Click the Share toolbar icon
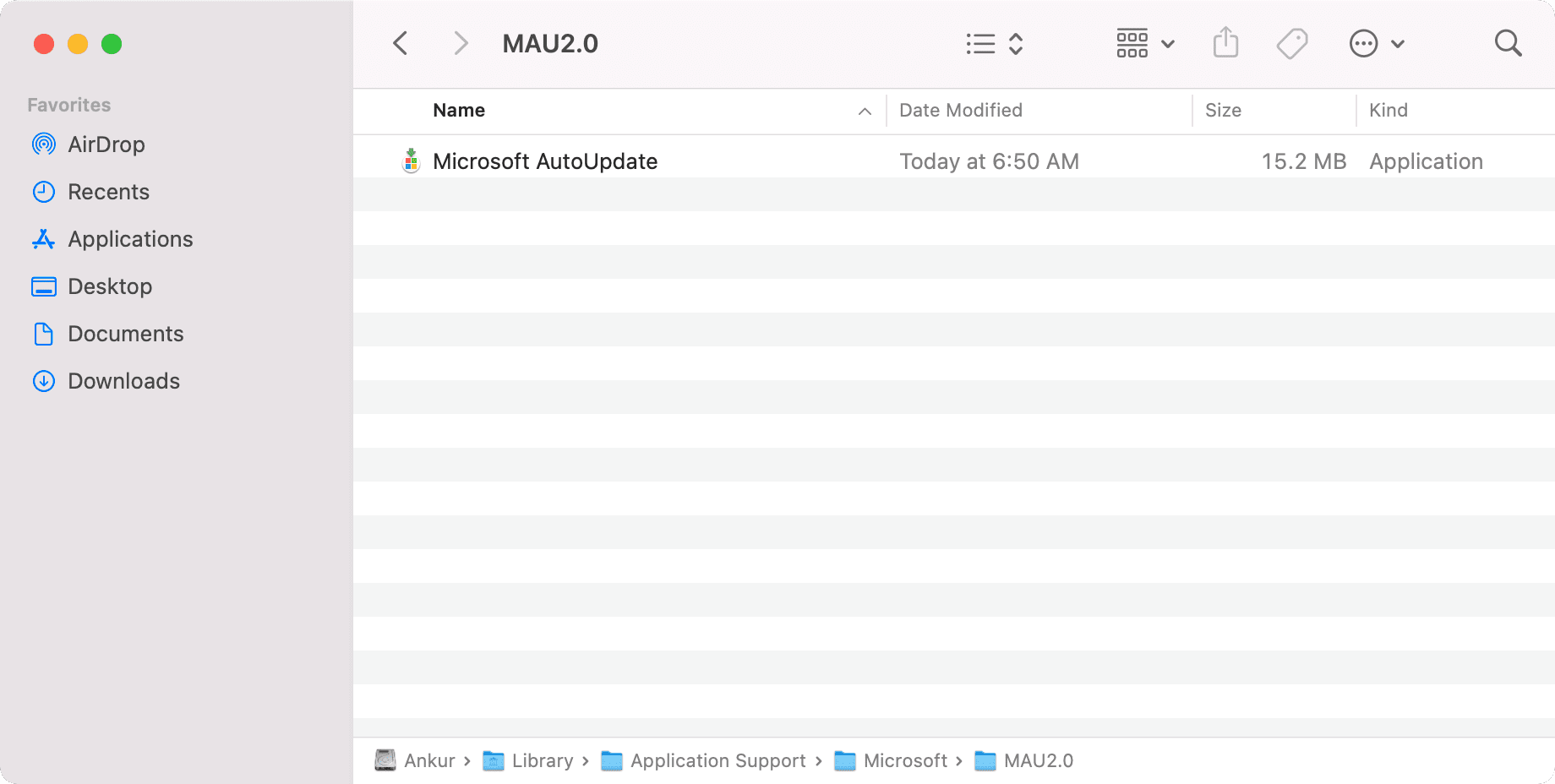This screenshot has width=1555, height=784. point(1225,42)
